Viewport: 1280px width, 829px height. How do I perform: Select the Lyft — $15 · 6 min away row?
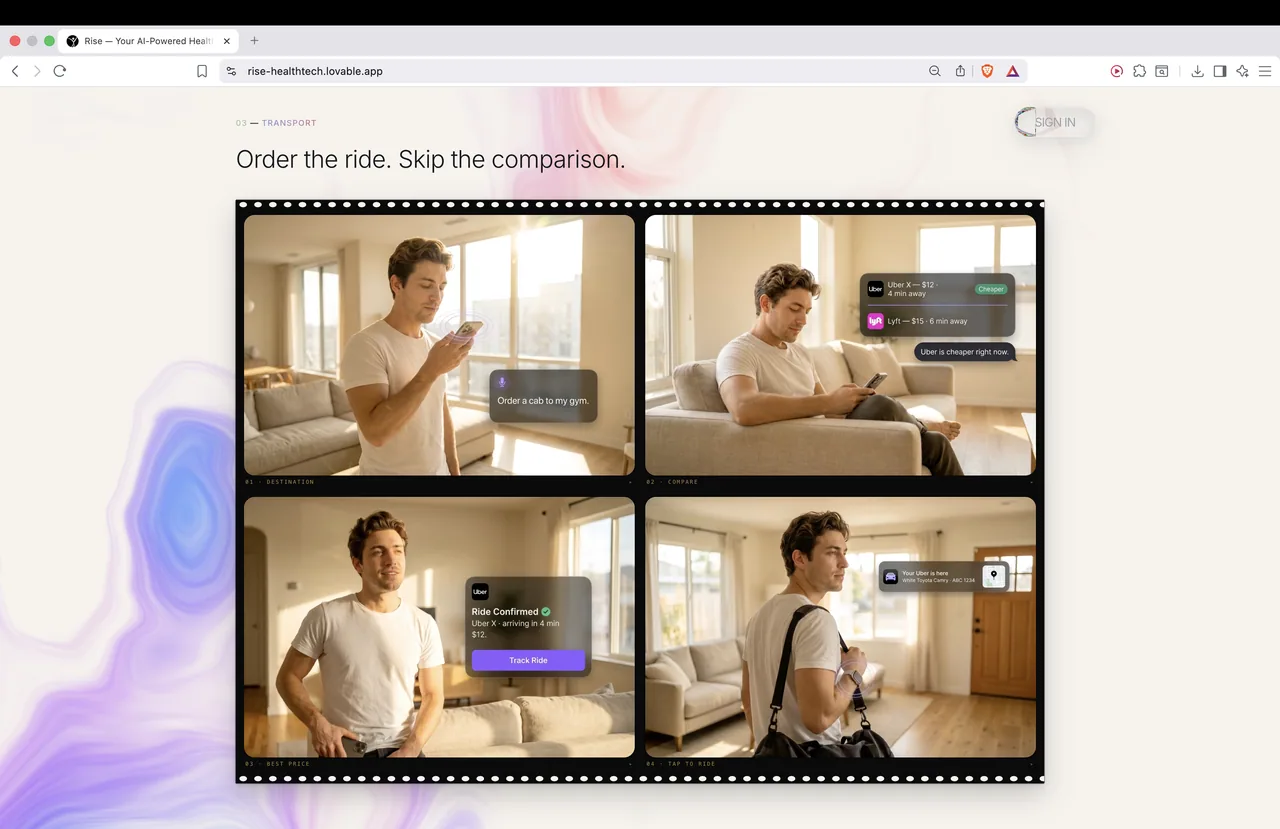click(x=937, y=321)
